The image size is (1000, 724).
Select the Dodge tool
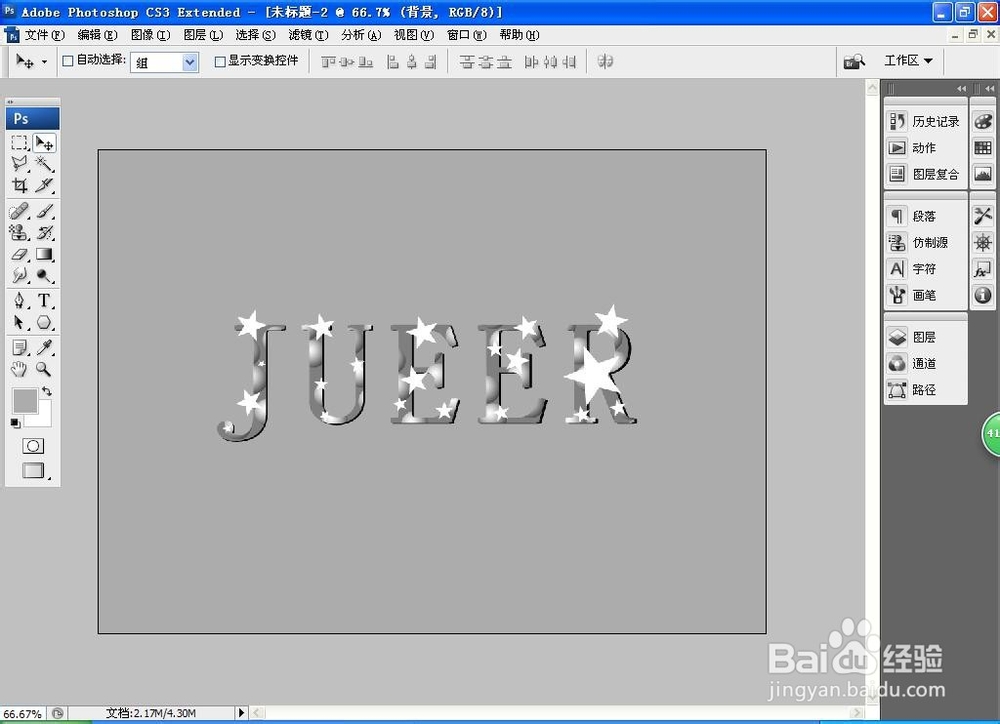point(44,276)
